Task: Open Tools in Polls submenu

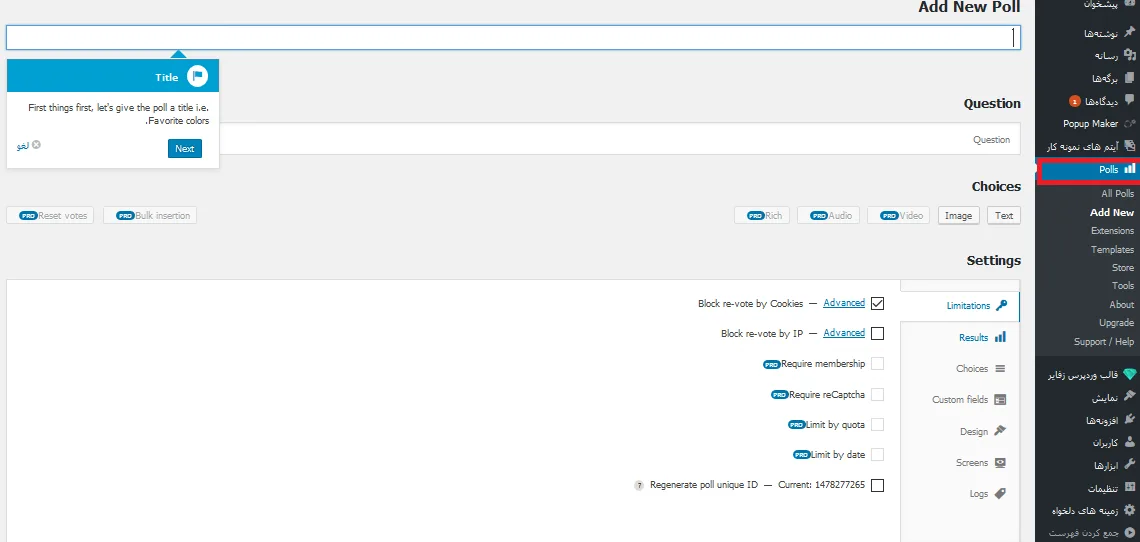Action: 1123,286
